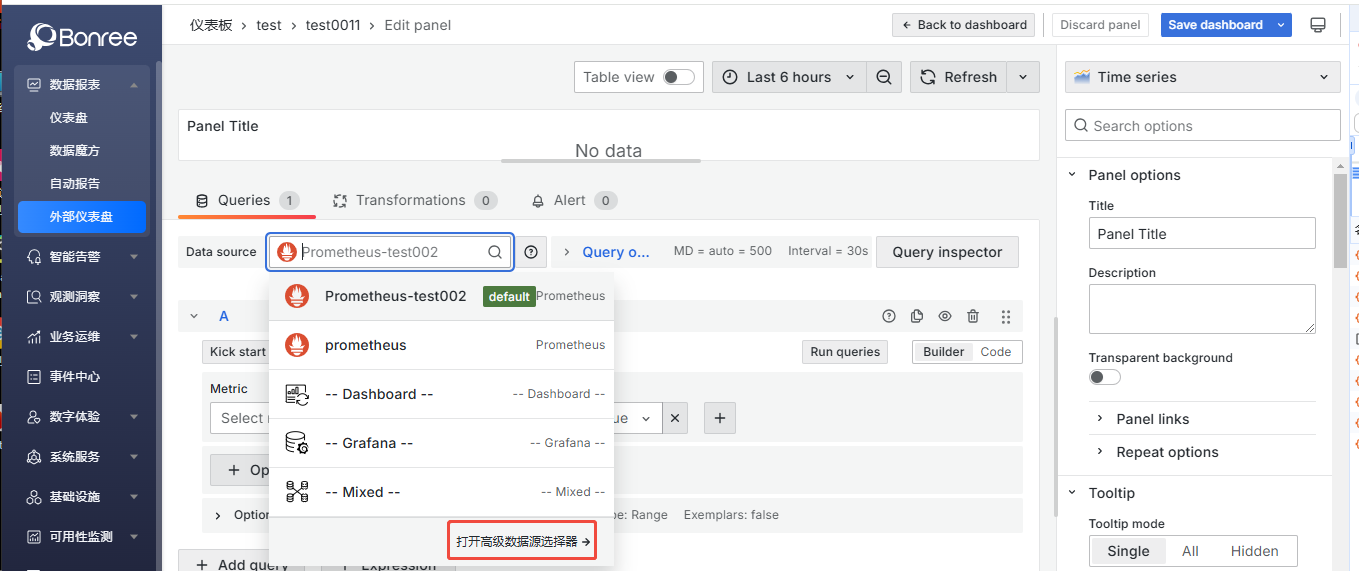Open the Last 6 hours time picker
The image size is (1359, 571).
789,77
